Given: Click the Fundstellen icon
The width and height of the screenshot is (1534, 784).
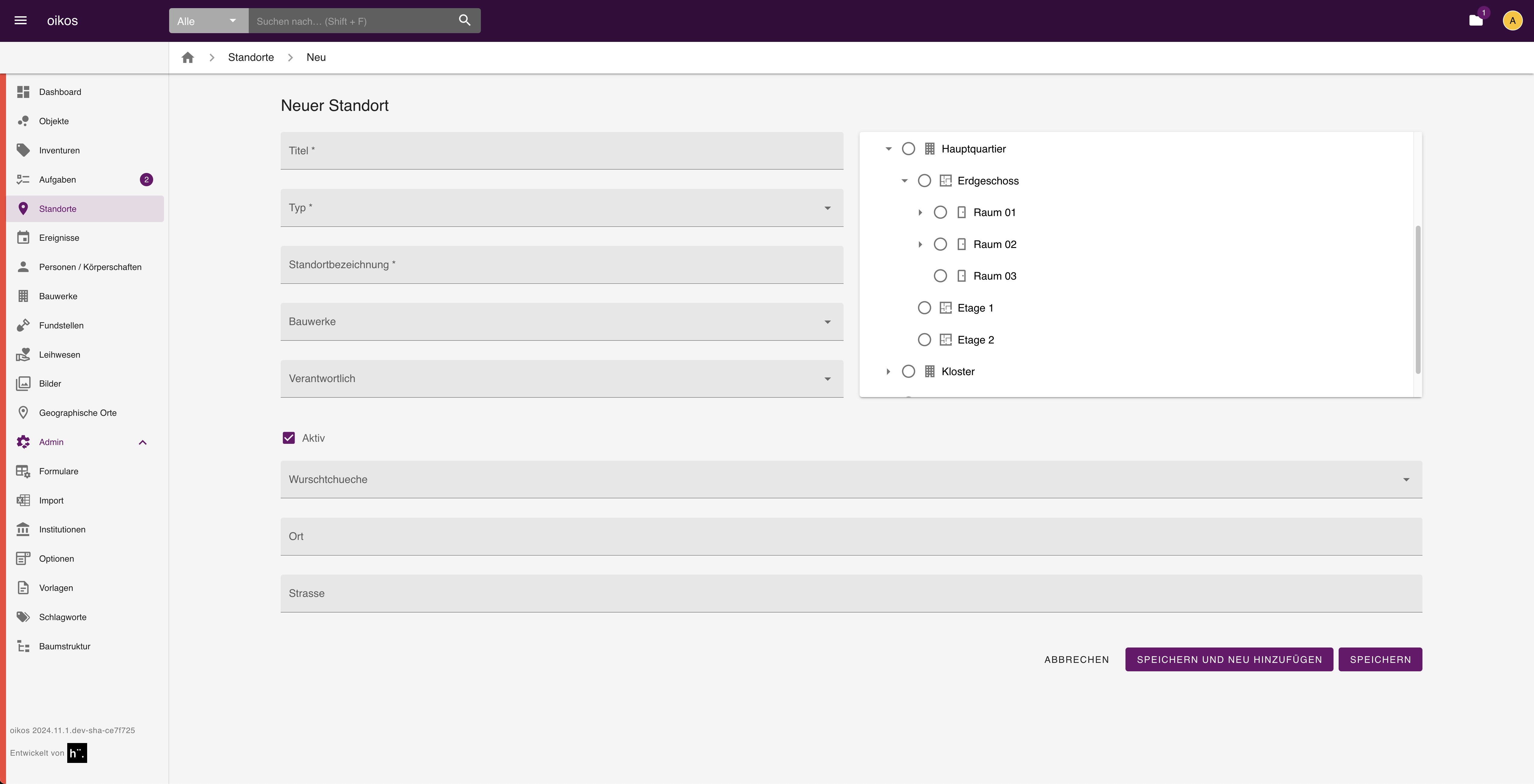Looking at the screenshot, I should tap(23, 325).
